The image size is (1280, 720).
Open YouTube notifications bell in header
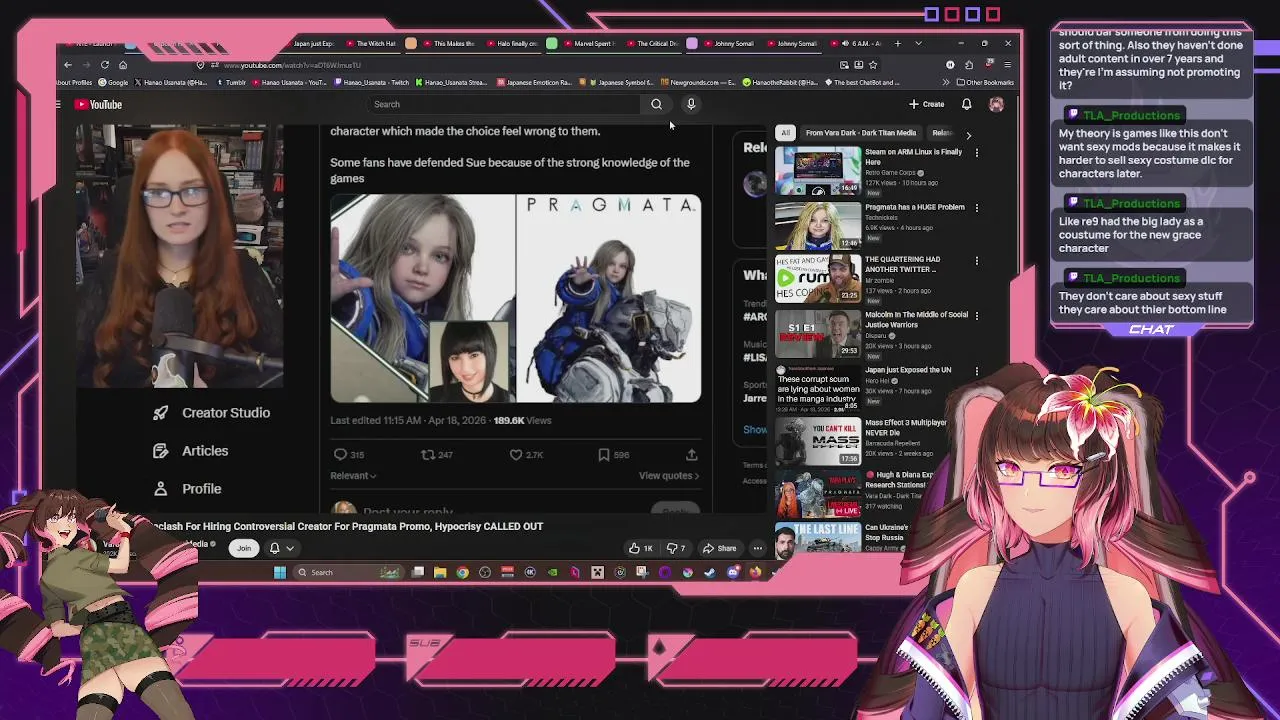[x=966, y=104]
